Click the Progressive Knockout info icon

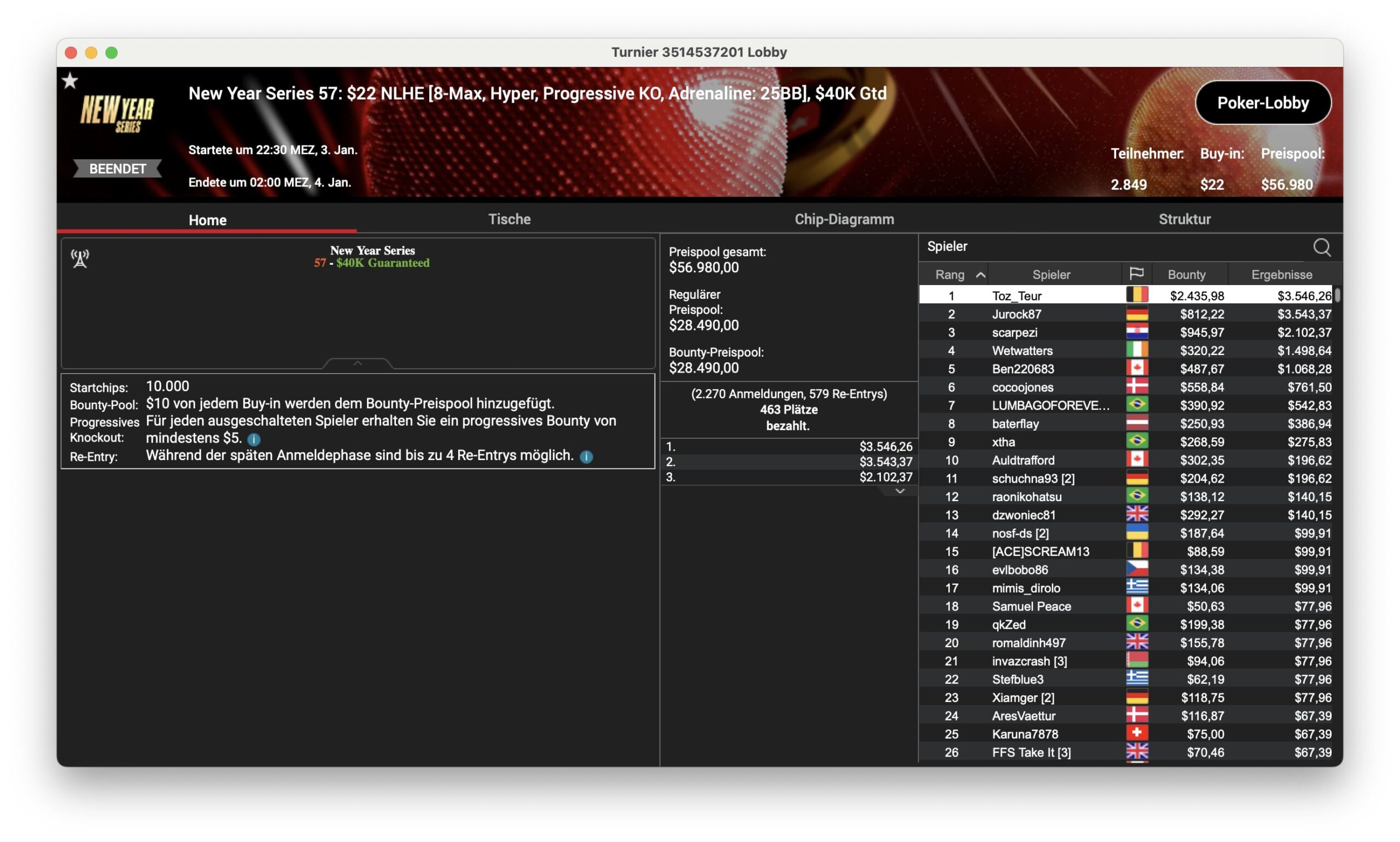coord(253,439)
